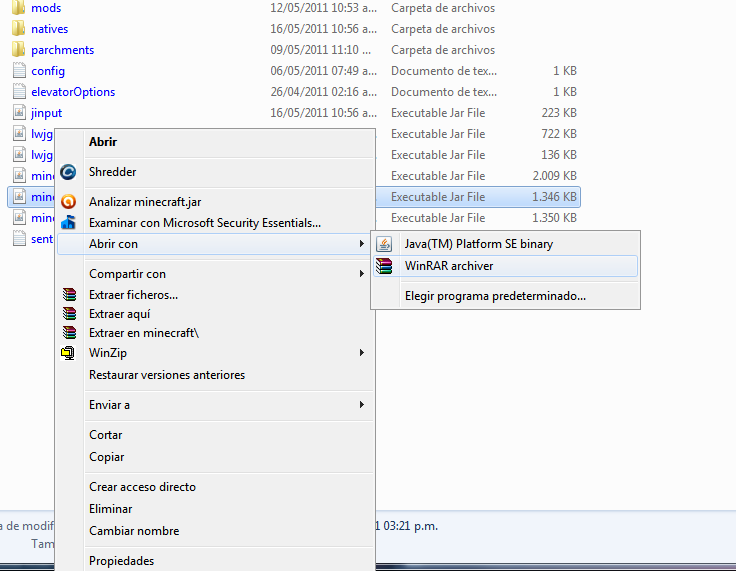
Task: Click the elevatorOptions file name
Action: coord(73,92)
